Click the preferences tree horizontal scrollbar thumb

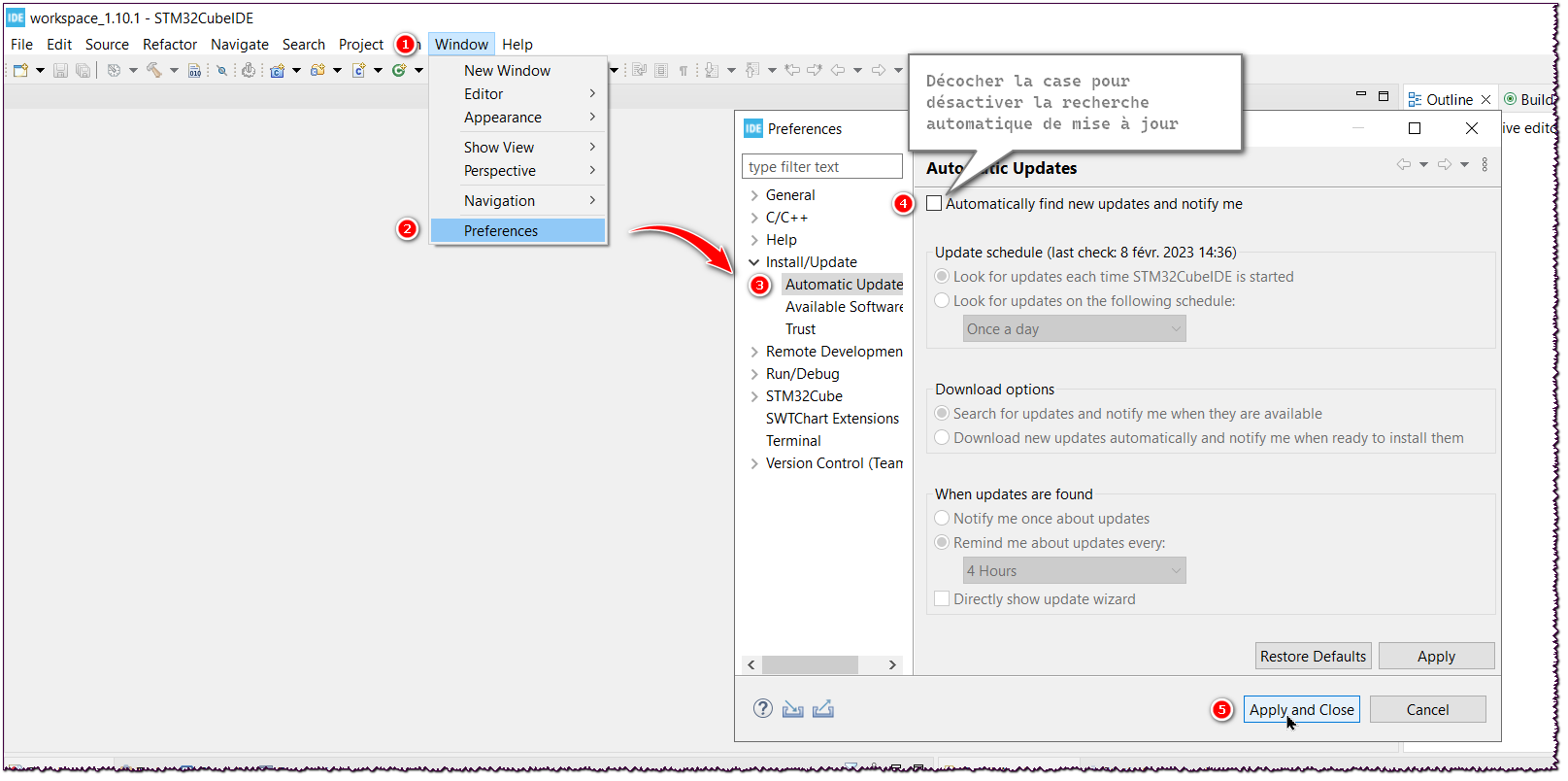click(x=810, y=664)
